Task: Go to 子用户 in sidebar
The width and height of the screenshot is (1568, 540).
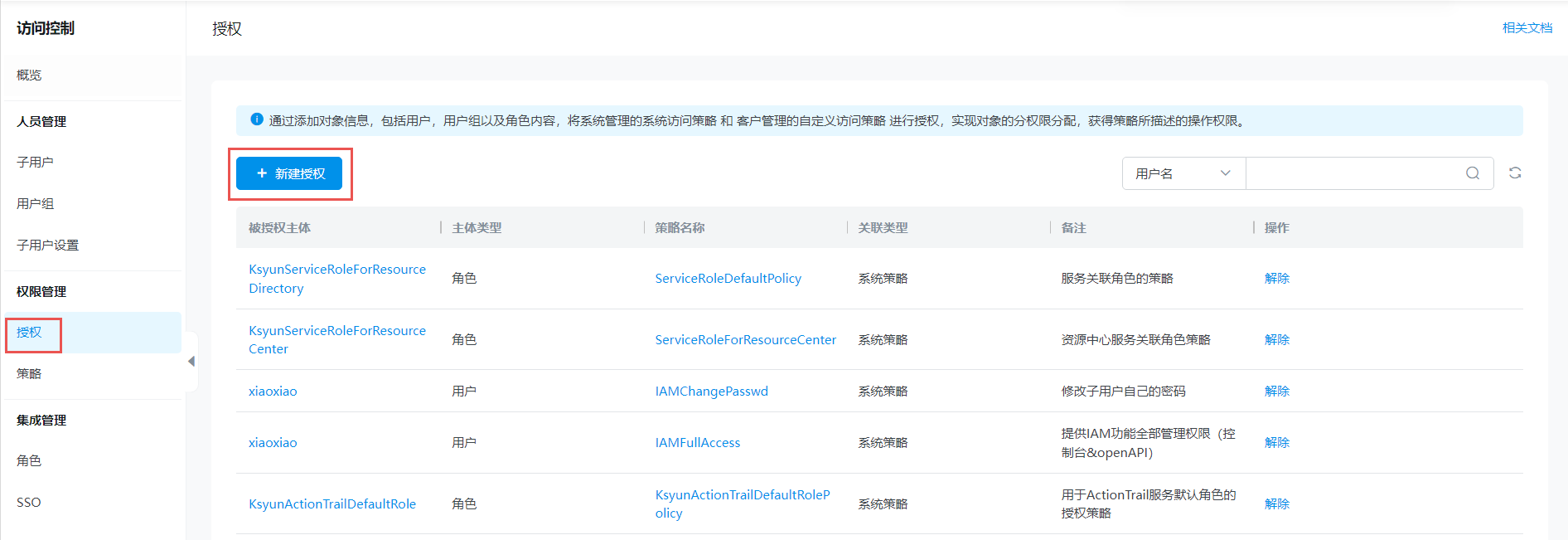Action: click(35, 163)
